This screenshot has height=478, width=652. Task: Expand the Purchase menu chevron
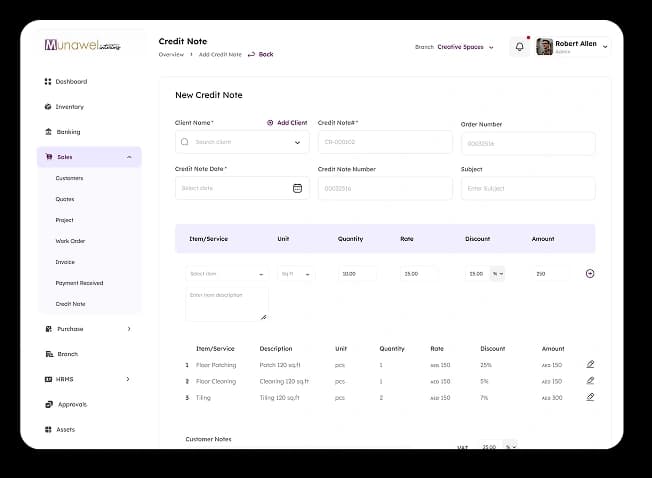[129, 329]
